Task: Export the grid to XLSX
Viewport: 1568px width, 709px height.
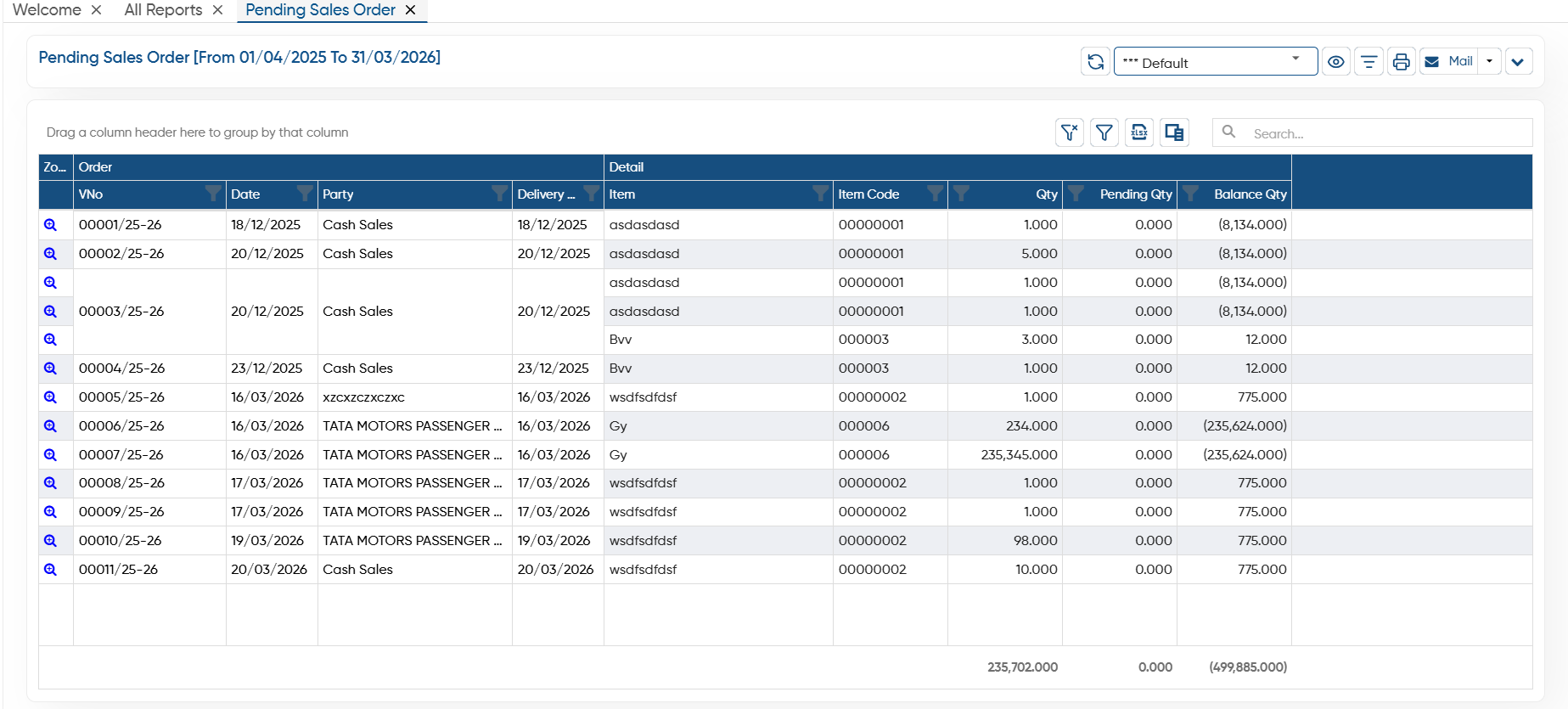Action: pos(1139,132)
